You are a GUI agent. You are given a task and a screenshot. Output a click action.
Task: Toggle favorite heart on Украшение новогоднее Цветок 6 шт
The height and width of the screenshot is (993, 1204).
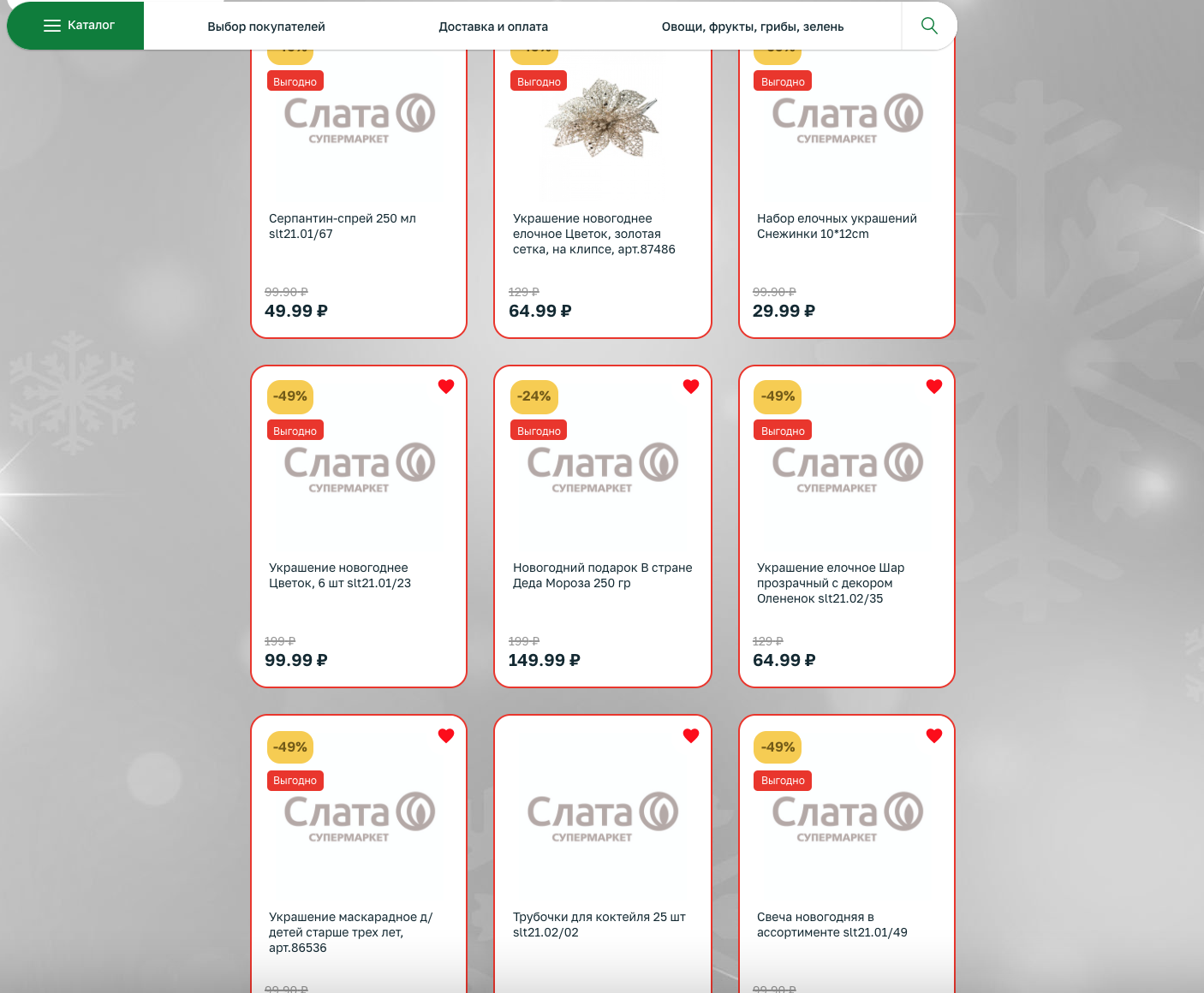[x=446, y=386]
